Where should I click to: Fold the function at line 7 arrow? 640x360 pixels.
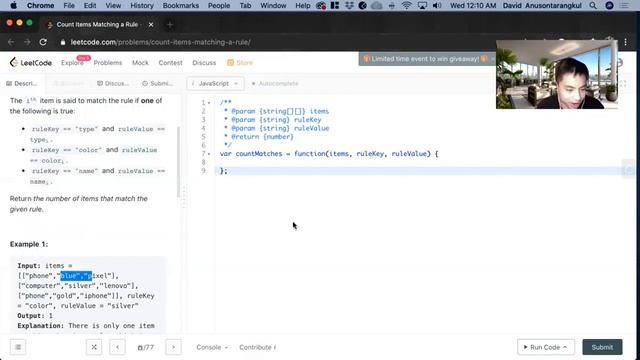(209, 154)
